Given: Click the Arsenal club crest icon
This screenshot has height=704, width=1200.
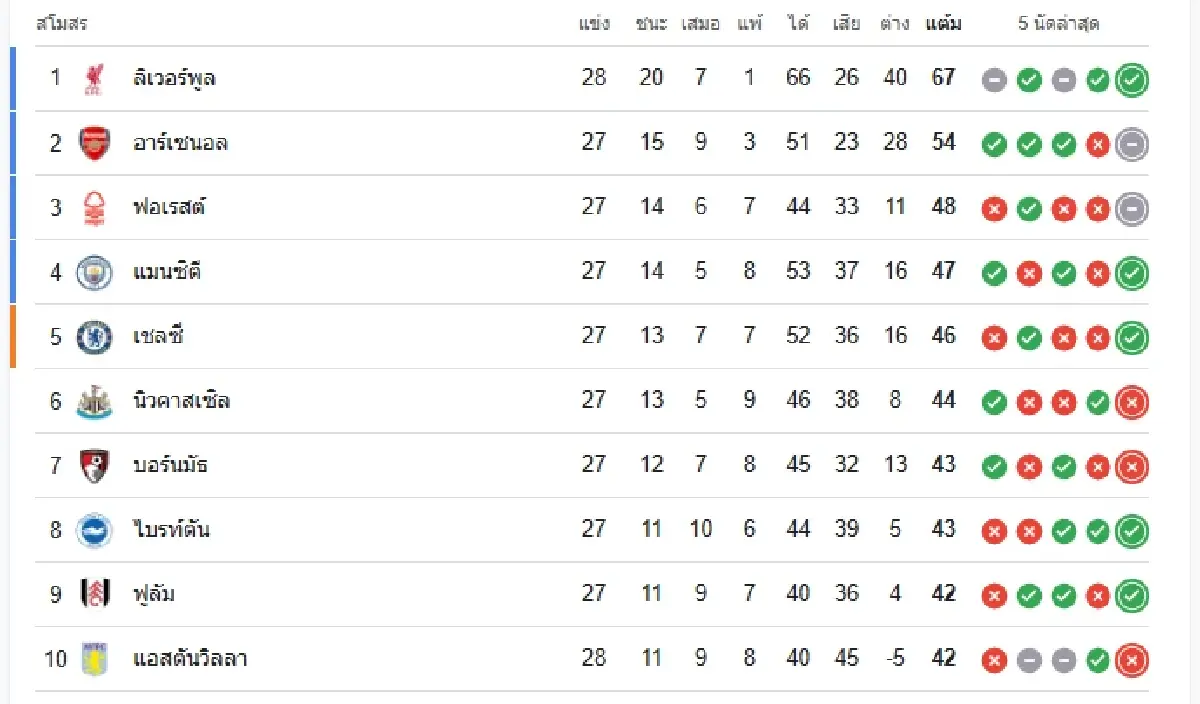Looking at the screenshot, I should 94,143.
